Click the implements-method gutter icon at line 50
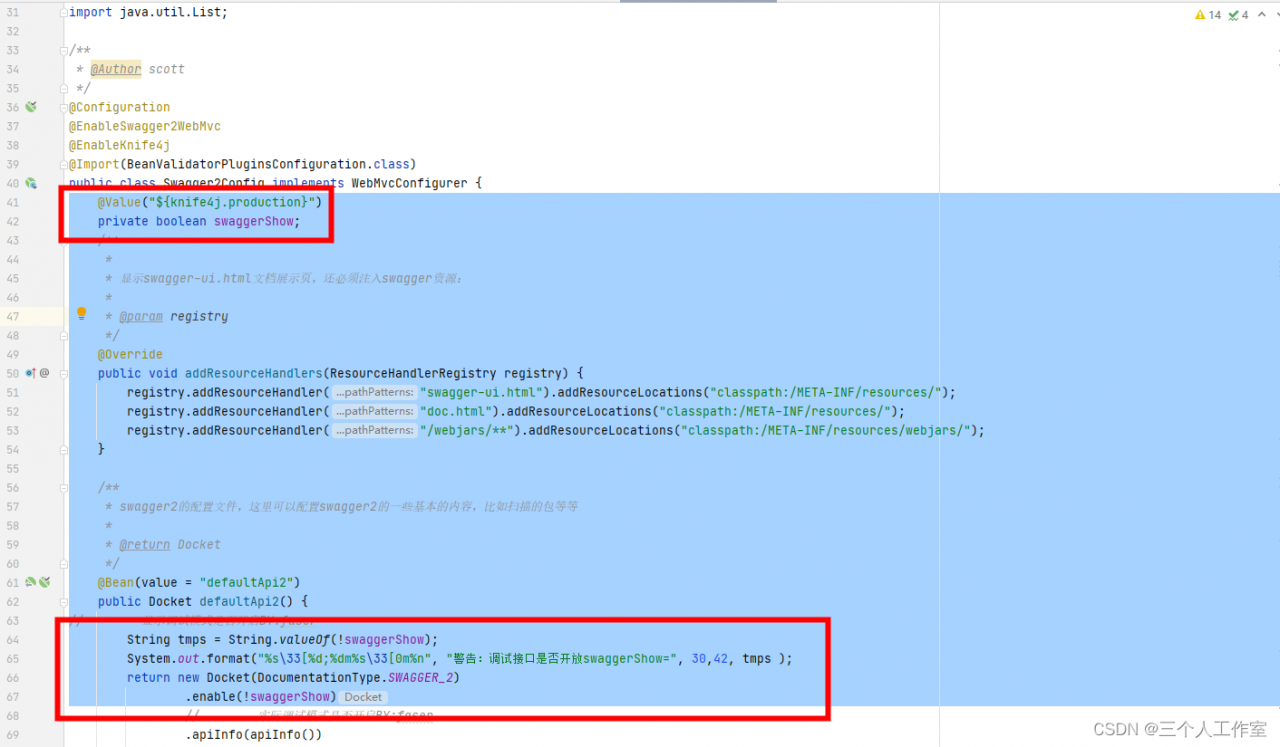Viewport: 1280px width, 747px height. point(31,373)
